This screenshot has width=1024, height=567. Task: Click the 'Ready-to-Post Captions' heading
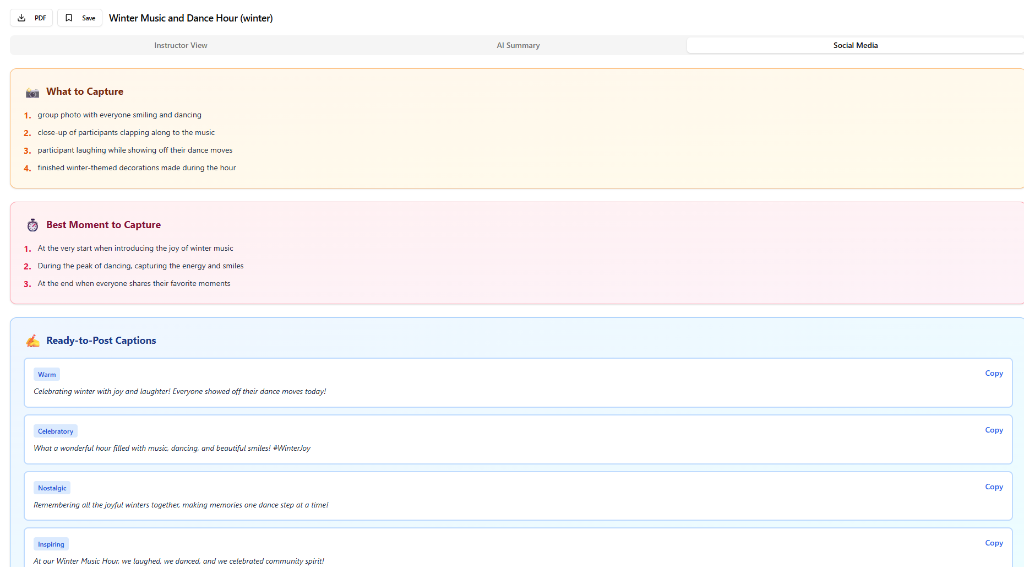[101, 340]
